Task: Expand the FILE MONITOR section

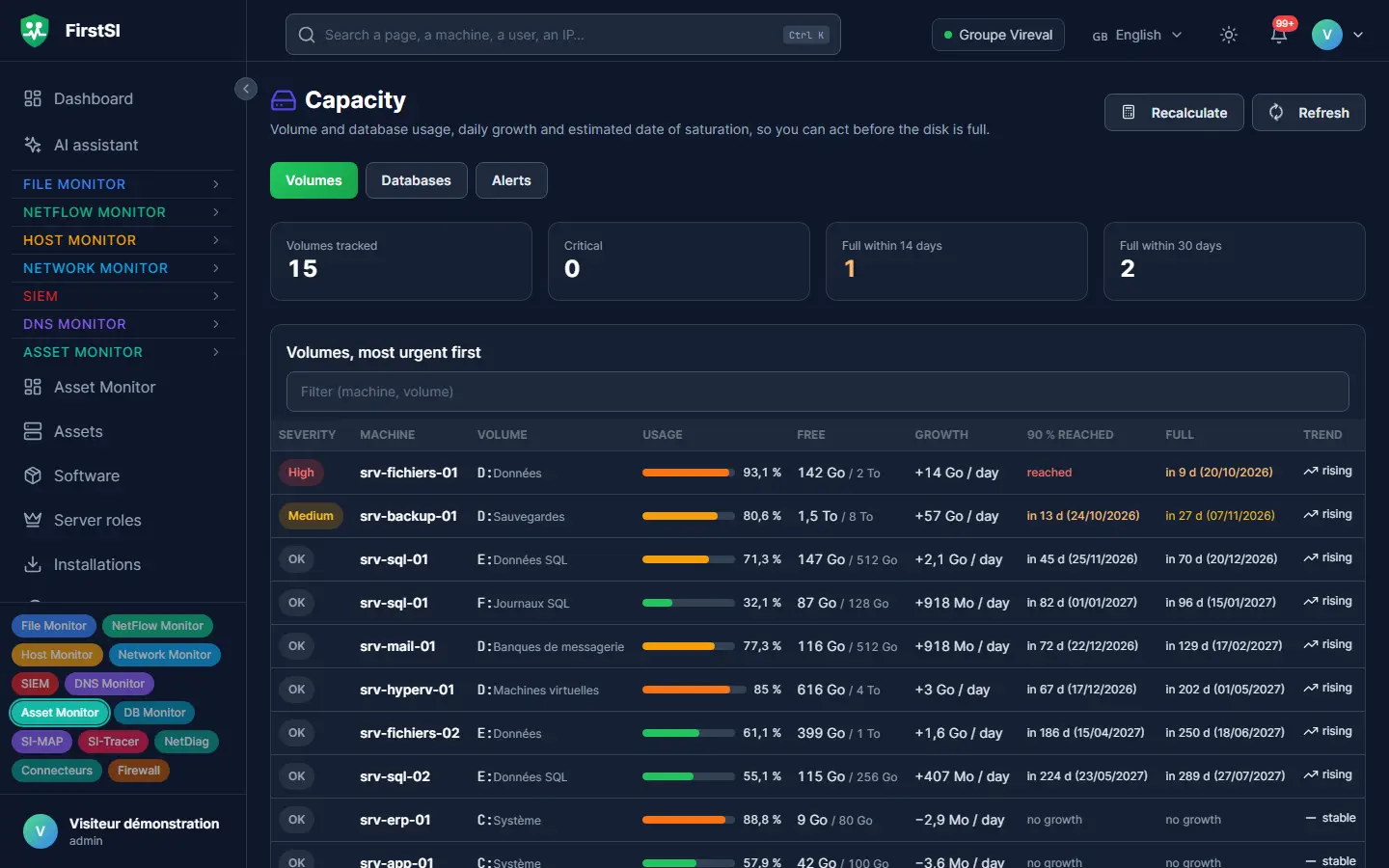Action: [123, 184]
